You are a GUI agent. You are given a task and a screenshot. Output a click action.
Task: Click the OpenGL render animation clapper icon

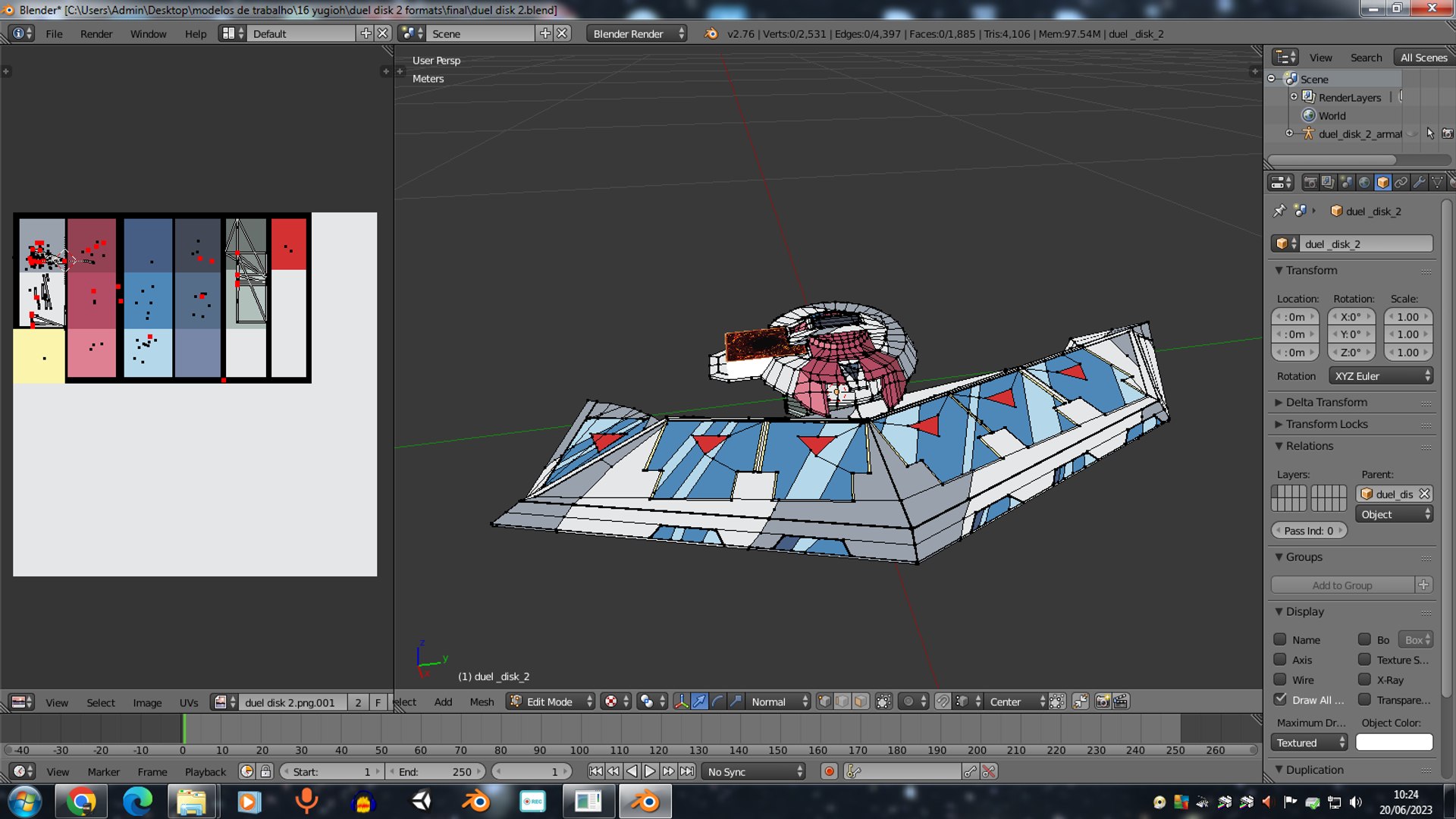point(1121,701)
